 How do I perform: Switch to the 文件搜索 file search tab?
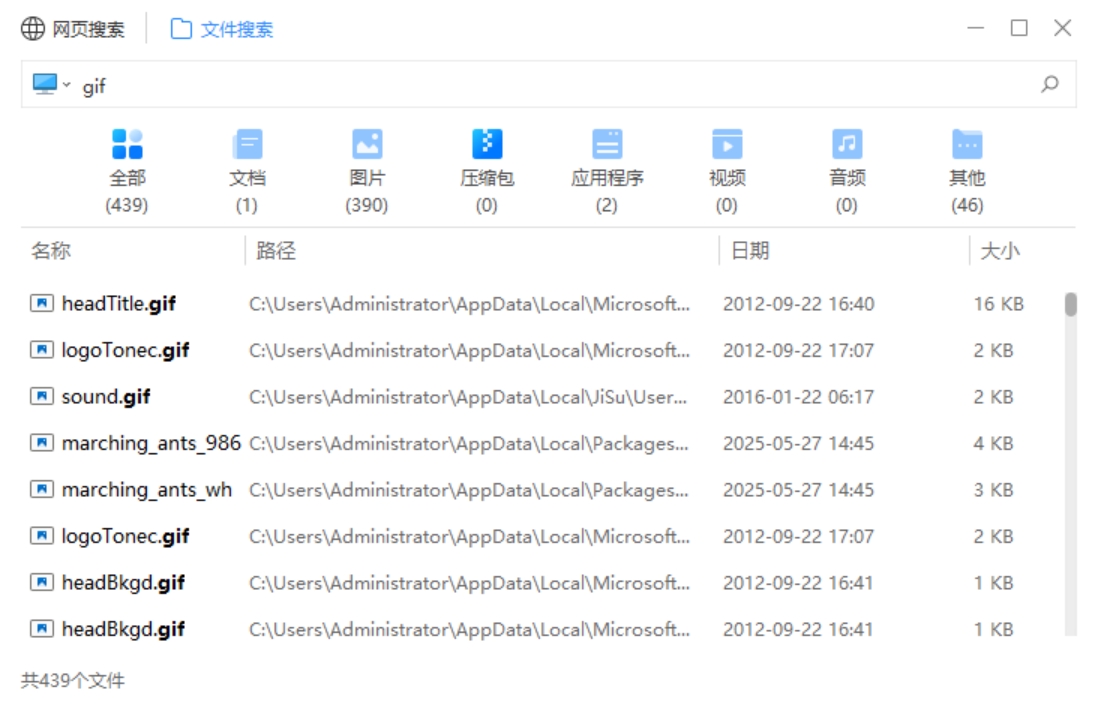[x=221, y=29]
